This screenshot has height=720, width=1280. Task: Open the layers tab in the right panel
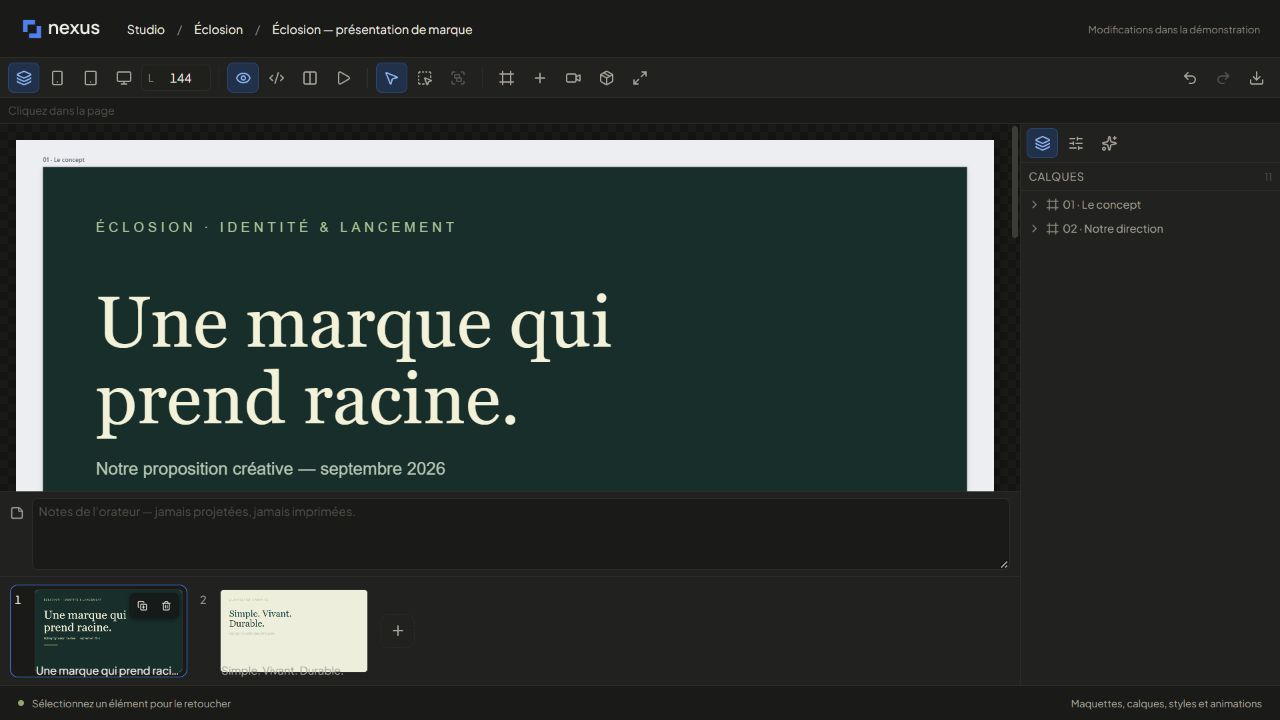pyautogui.click(x=1042, y=143)
